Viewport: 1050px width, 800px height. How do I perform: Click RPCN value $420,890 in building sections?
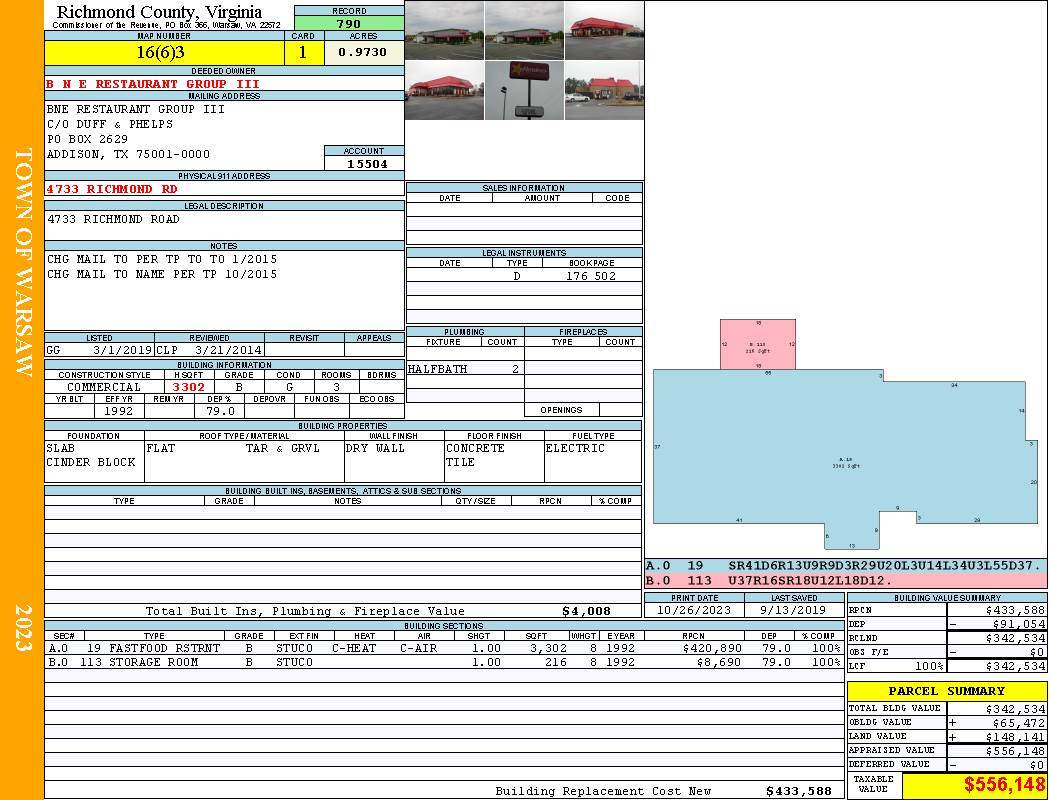point(711,648)
